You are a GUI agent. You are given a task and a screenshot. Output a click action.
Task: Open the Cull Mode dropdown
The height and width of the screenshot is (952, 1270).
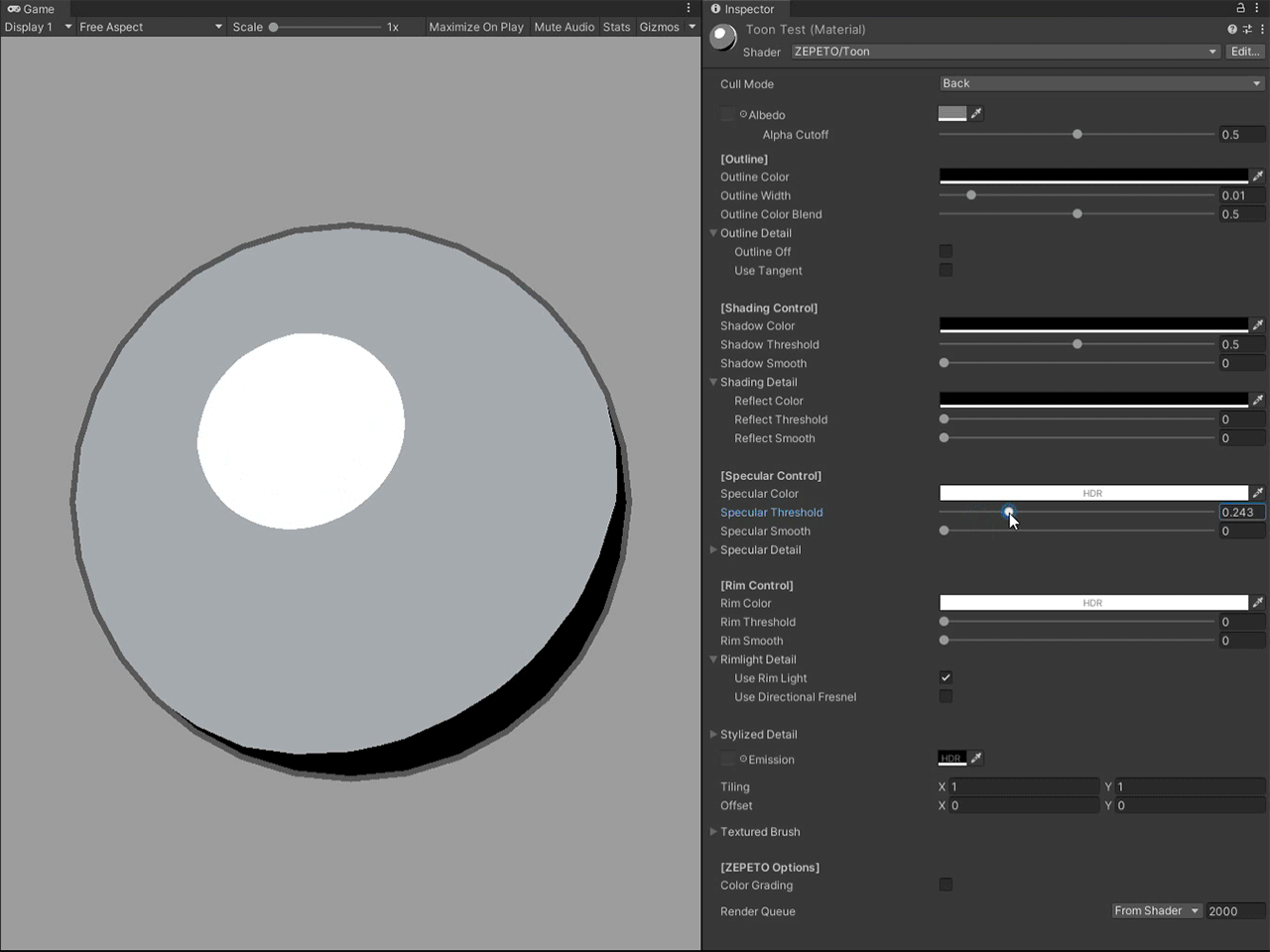1101,83
